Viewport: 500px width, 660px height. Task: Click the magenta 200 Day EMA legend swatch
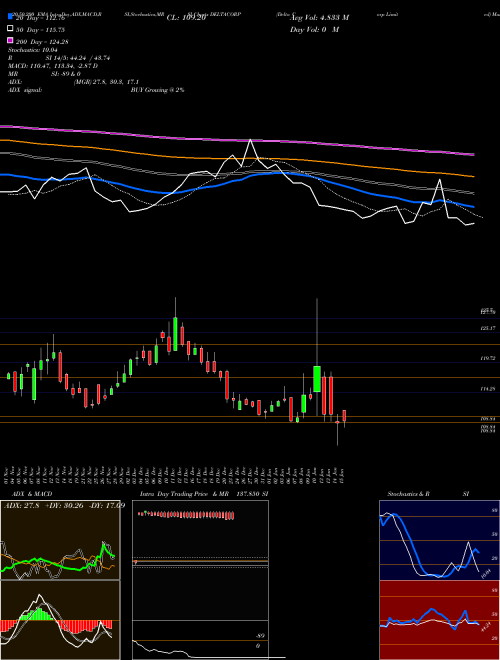(11, 40)
